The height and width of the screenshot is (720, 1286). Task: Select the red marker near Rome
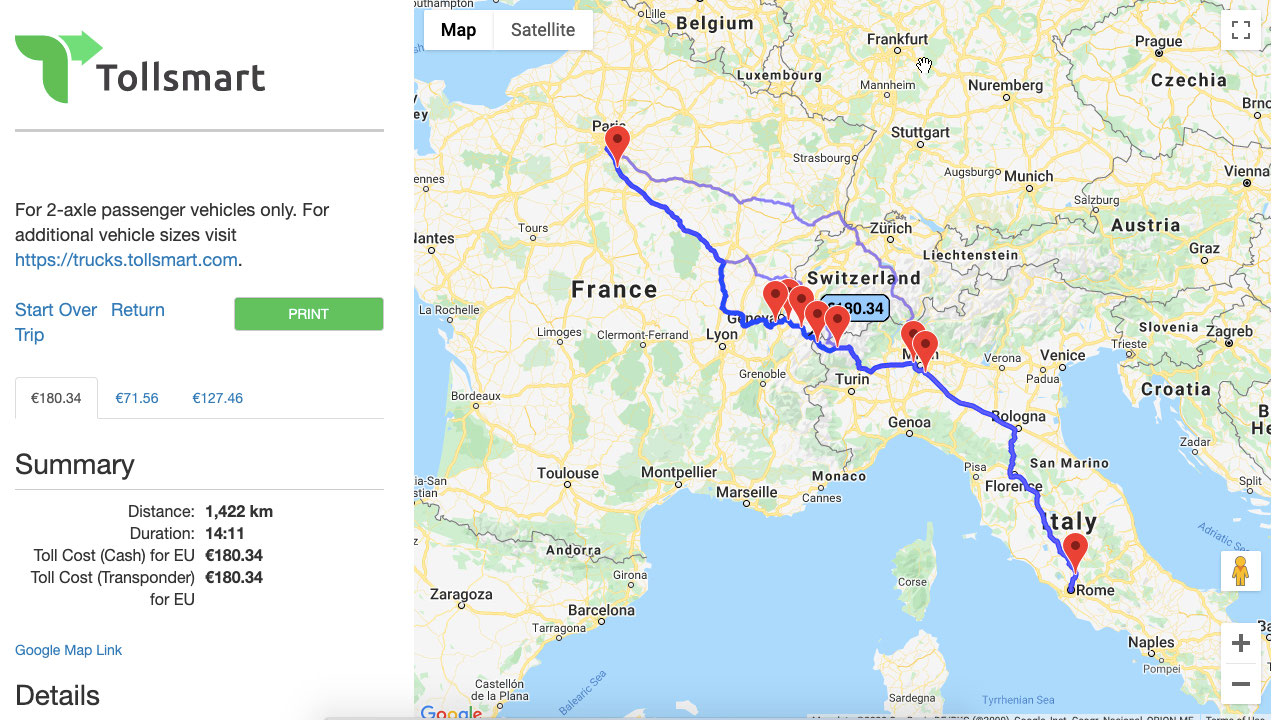pyautogui.click(x=1075, y=548)
